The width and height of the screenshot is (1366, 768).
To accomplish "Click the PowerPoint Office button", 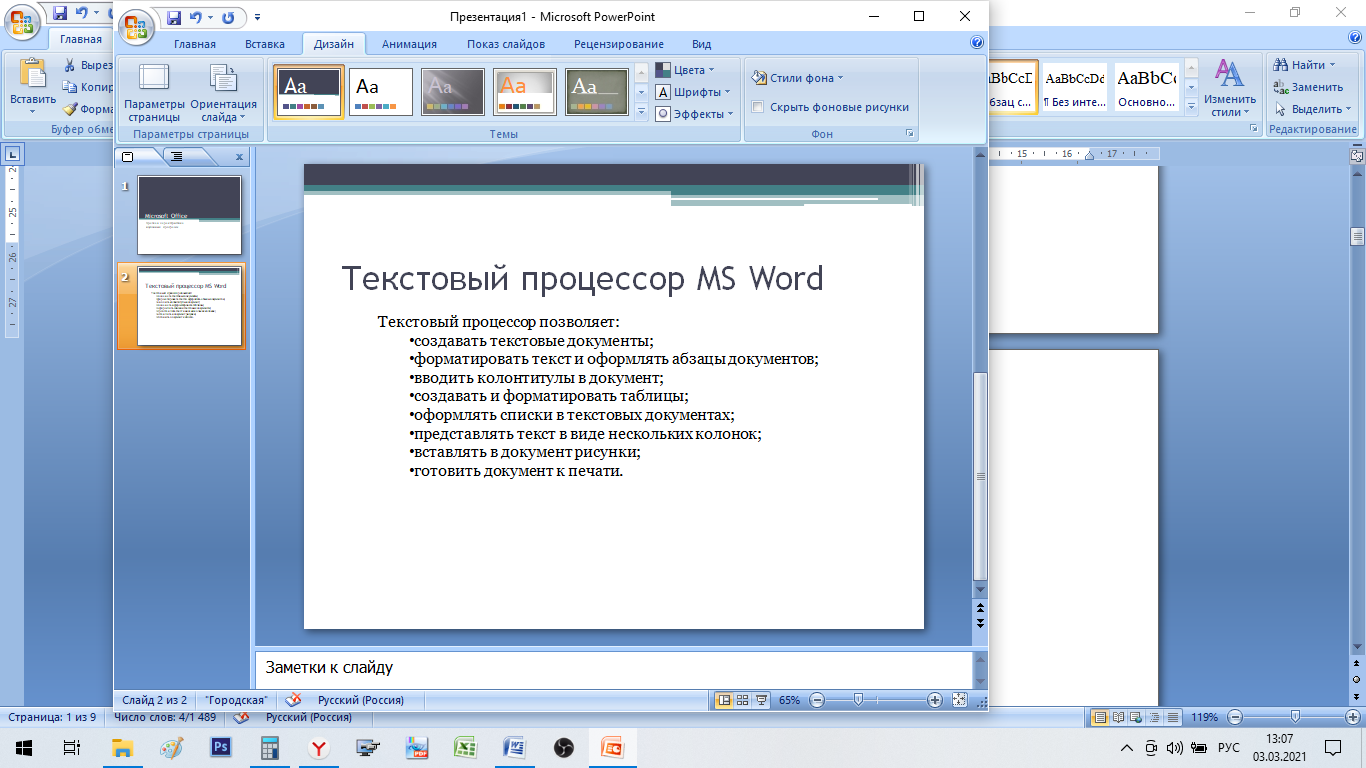I will tap(137, 27).
